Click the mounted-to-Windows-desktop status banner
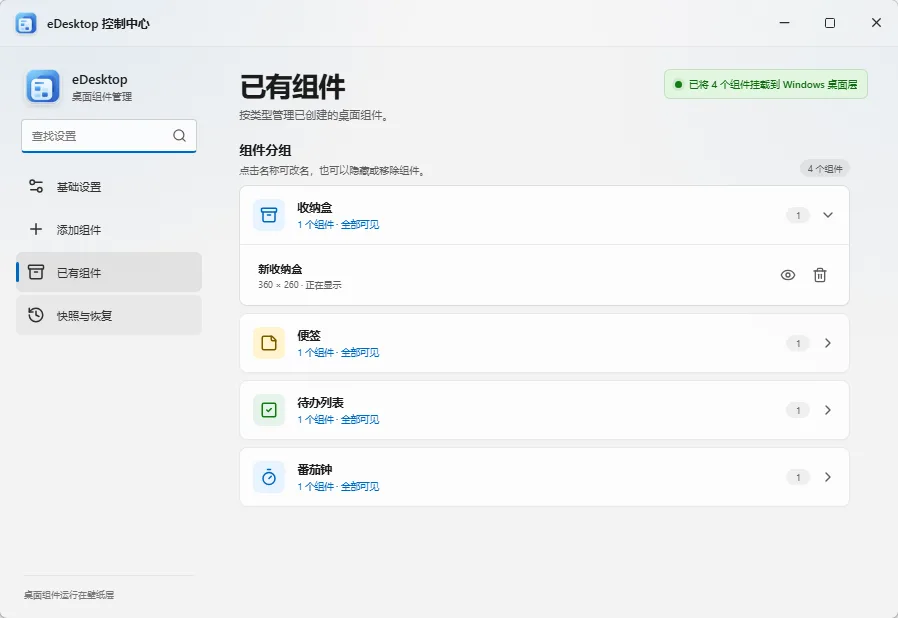The height and width of the screenshot is (618, 898). click(x=766, y=84)
